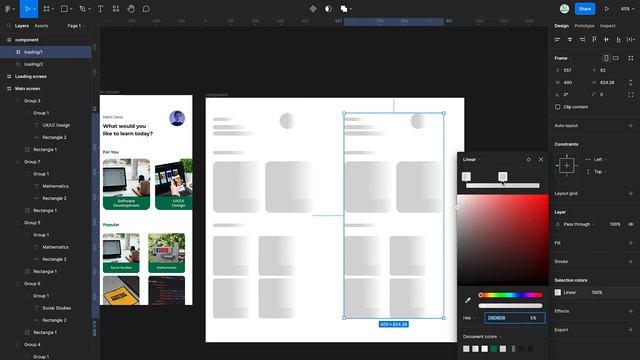Align selection to right
This screenshot has height=360, width=640.
coord(582,40)
